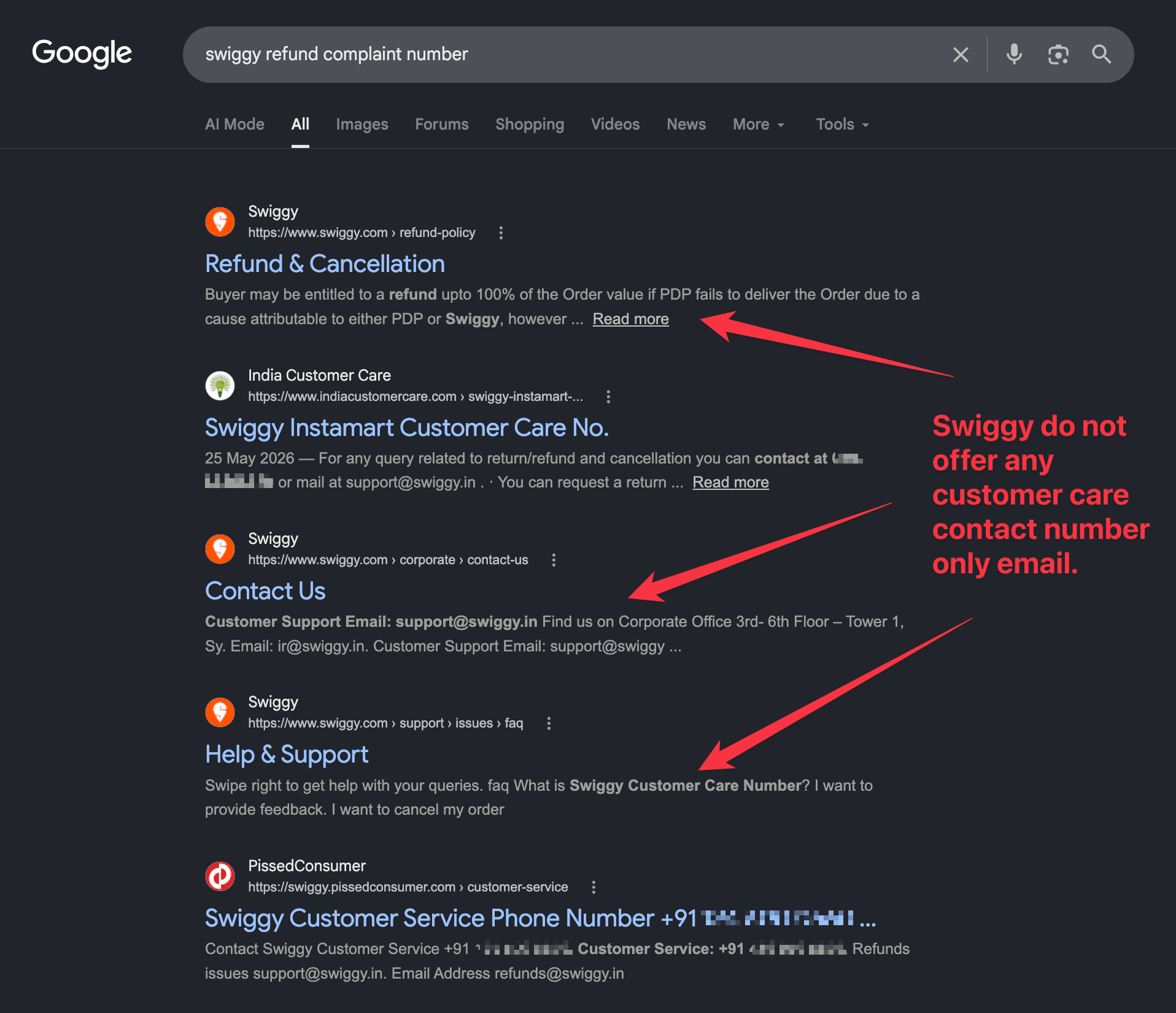Click the India Customer Care site name

pos(319,375)
